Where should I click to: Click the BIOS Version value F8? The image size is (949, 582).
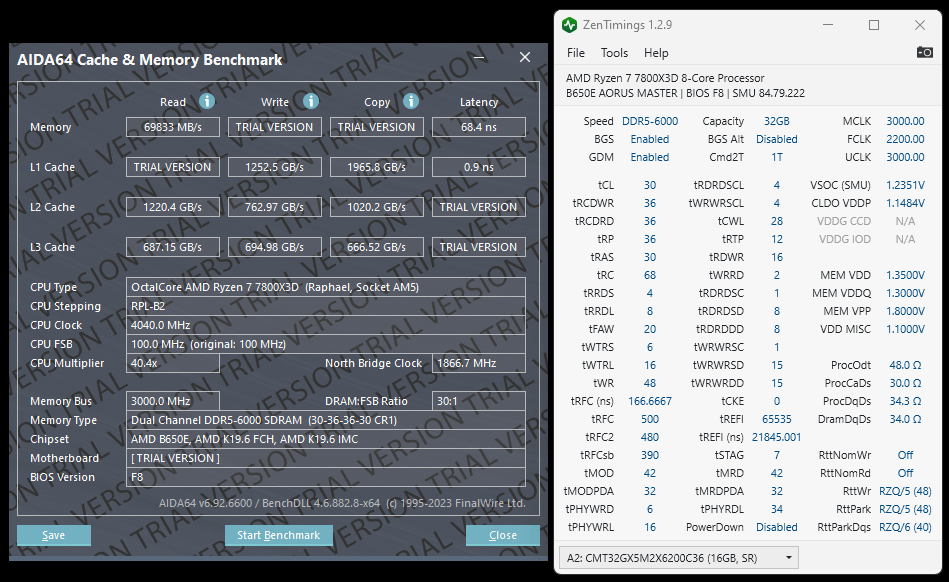tap(326, 477)
